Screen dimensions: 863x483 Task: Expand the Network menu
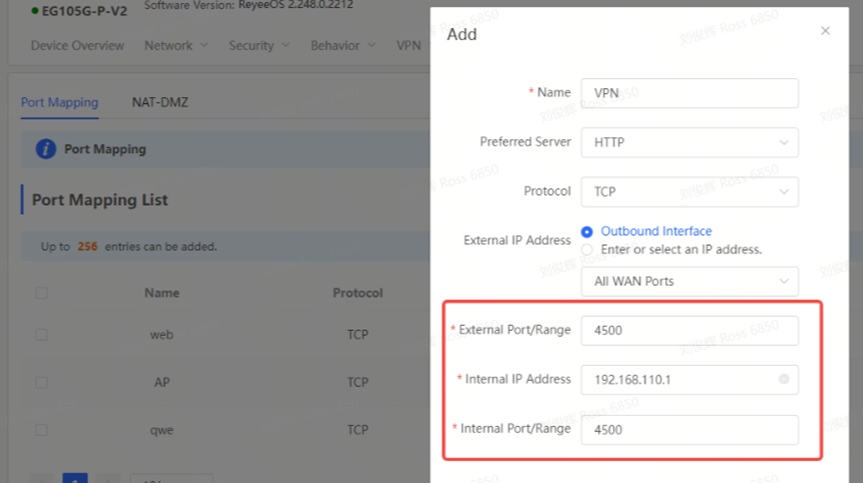click(176, 45)
